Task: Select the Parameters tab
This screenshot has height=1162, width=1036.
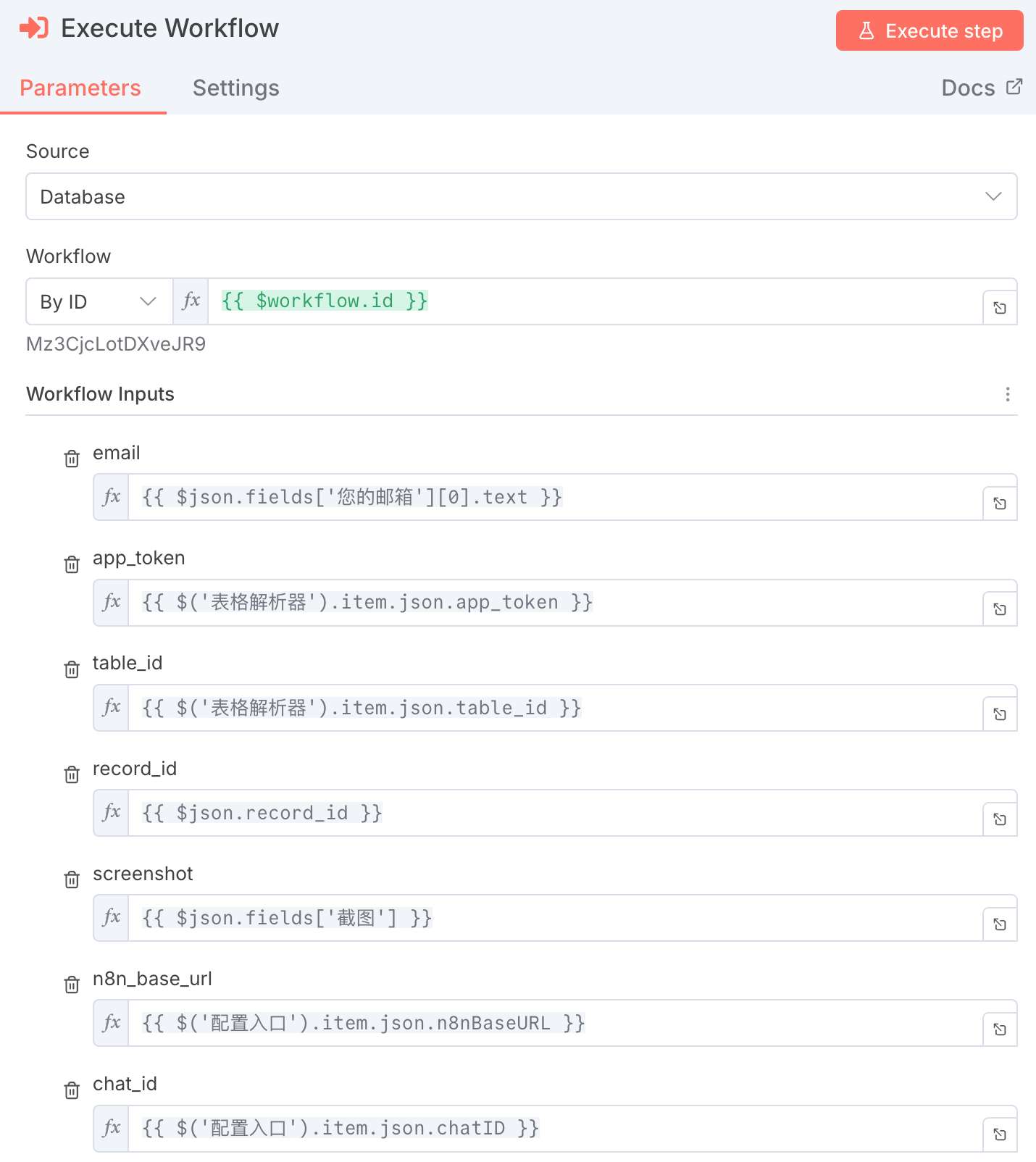Action: pyautogui.click(x=80, y=88)
